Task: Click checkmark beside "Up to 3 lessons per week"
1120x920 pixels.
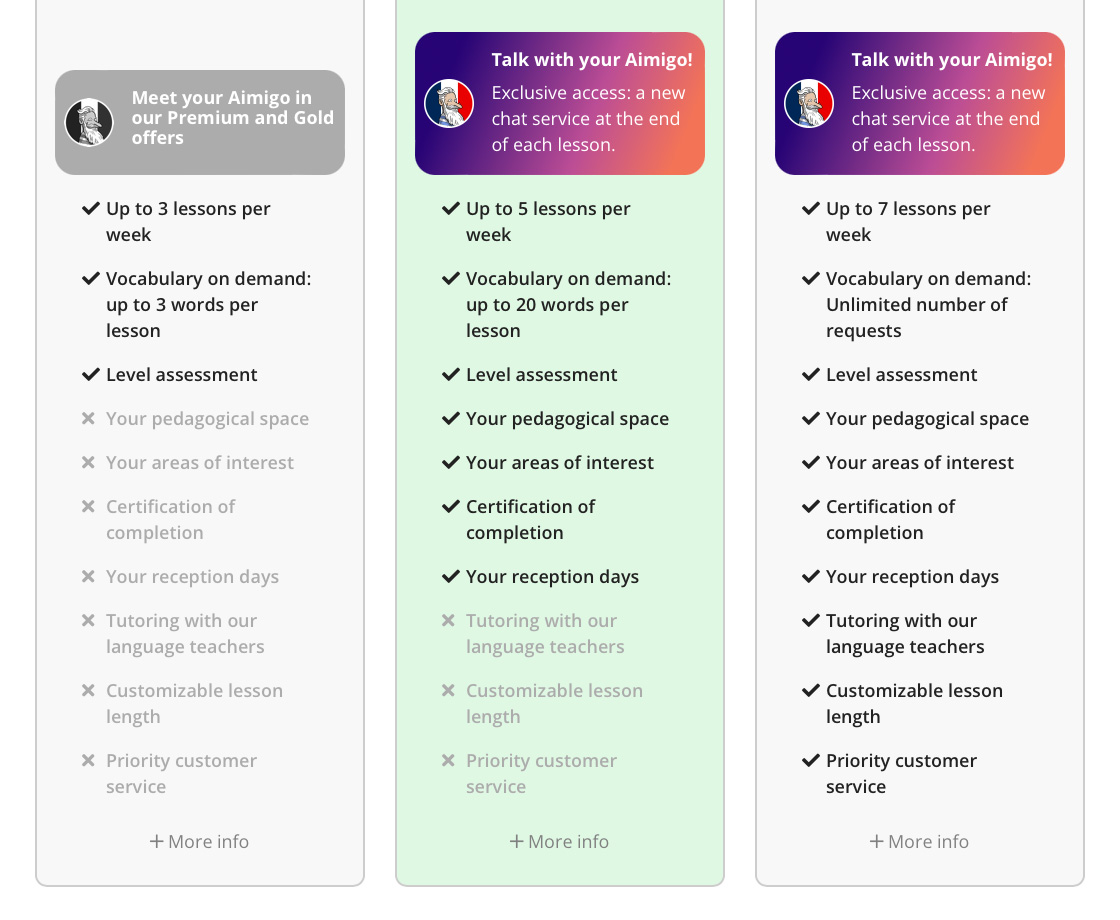Action: tap(91, 209)
